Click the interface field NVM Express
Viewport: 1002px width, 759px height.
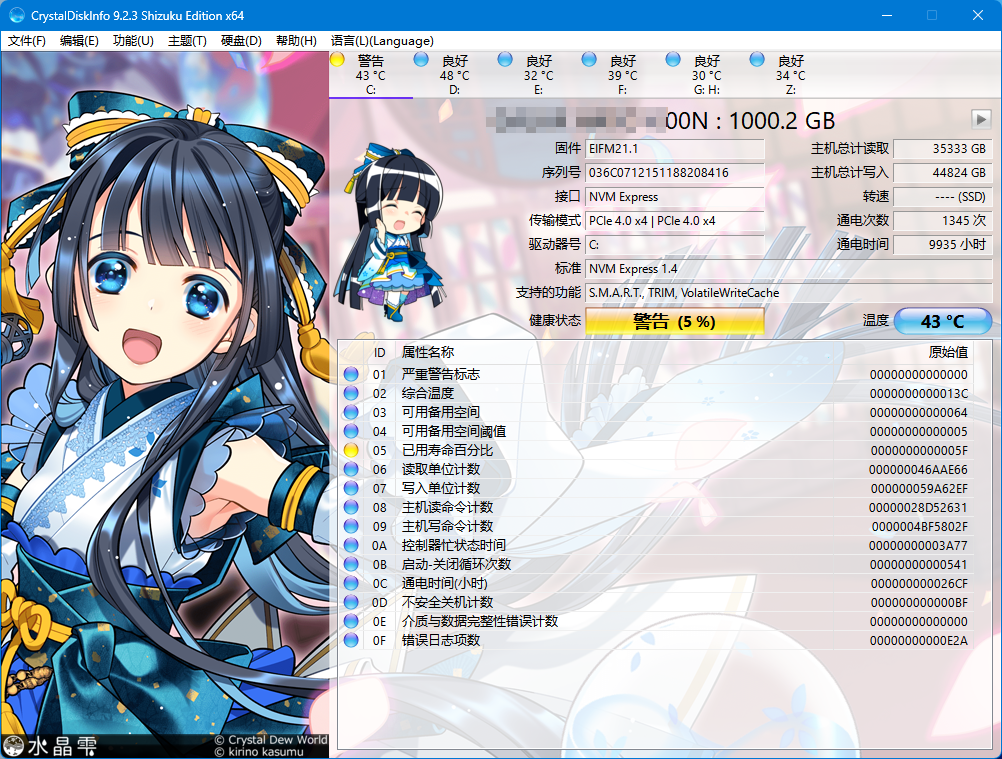(675, 197)
